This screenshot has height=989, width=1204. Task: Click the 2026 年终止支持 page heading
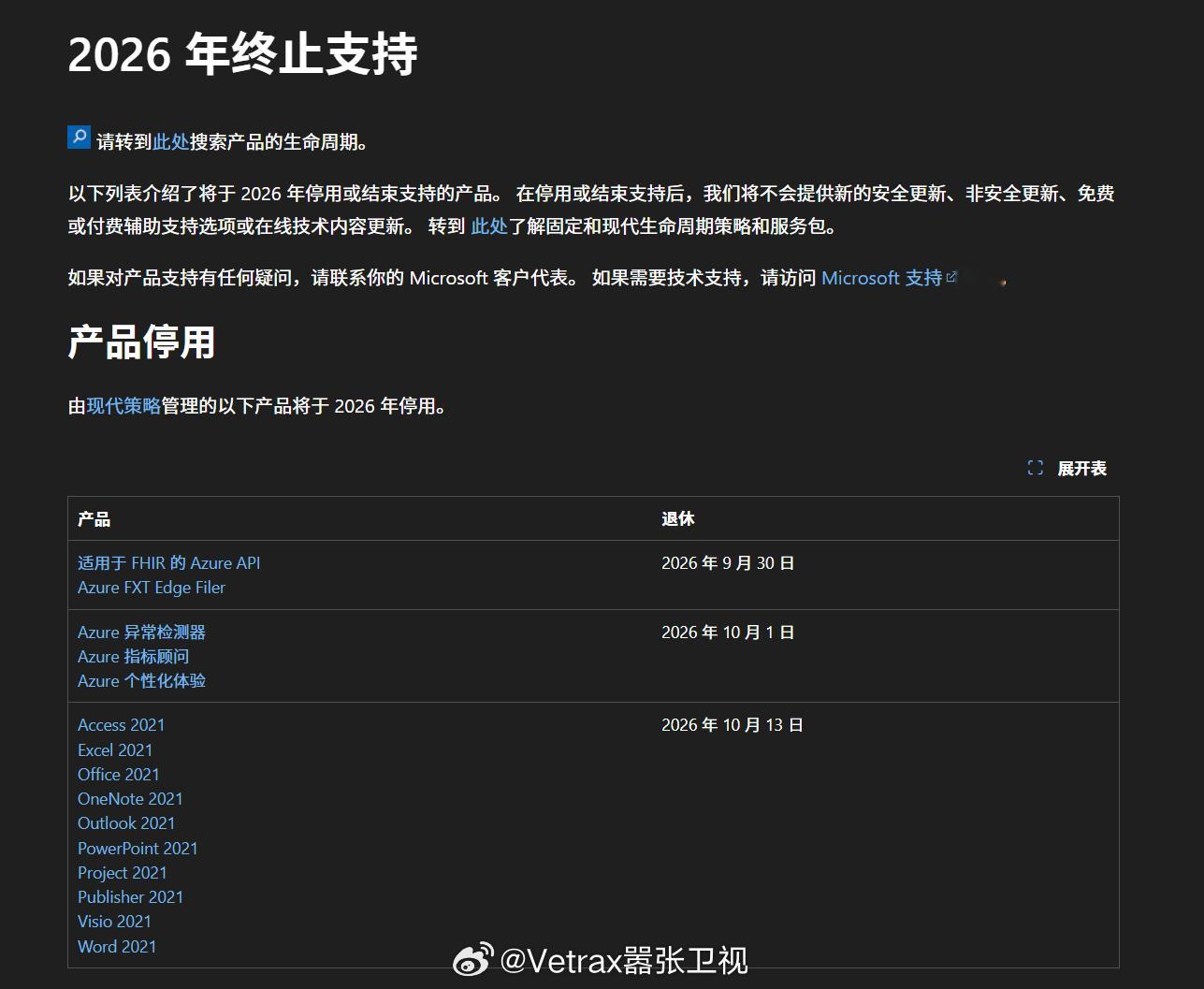pos(242,53)
